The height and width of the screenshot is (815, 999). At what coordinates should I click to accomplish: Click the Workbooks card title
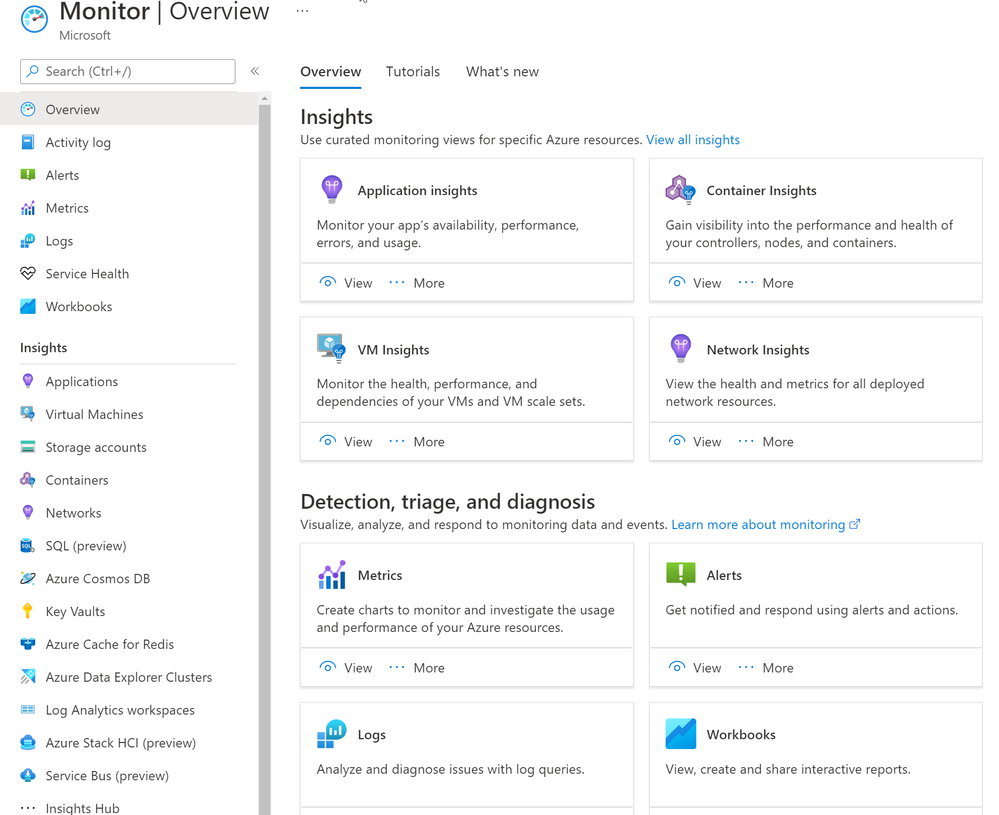click(741, 735)
